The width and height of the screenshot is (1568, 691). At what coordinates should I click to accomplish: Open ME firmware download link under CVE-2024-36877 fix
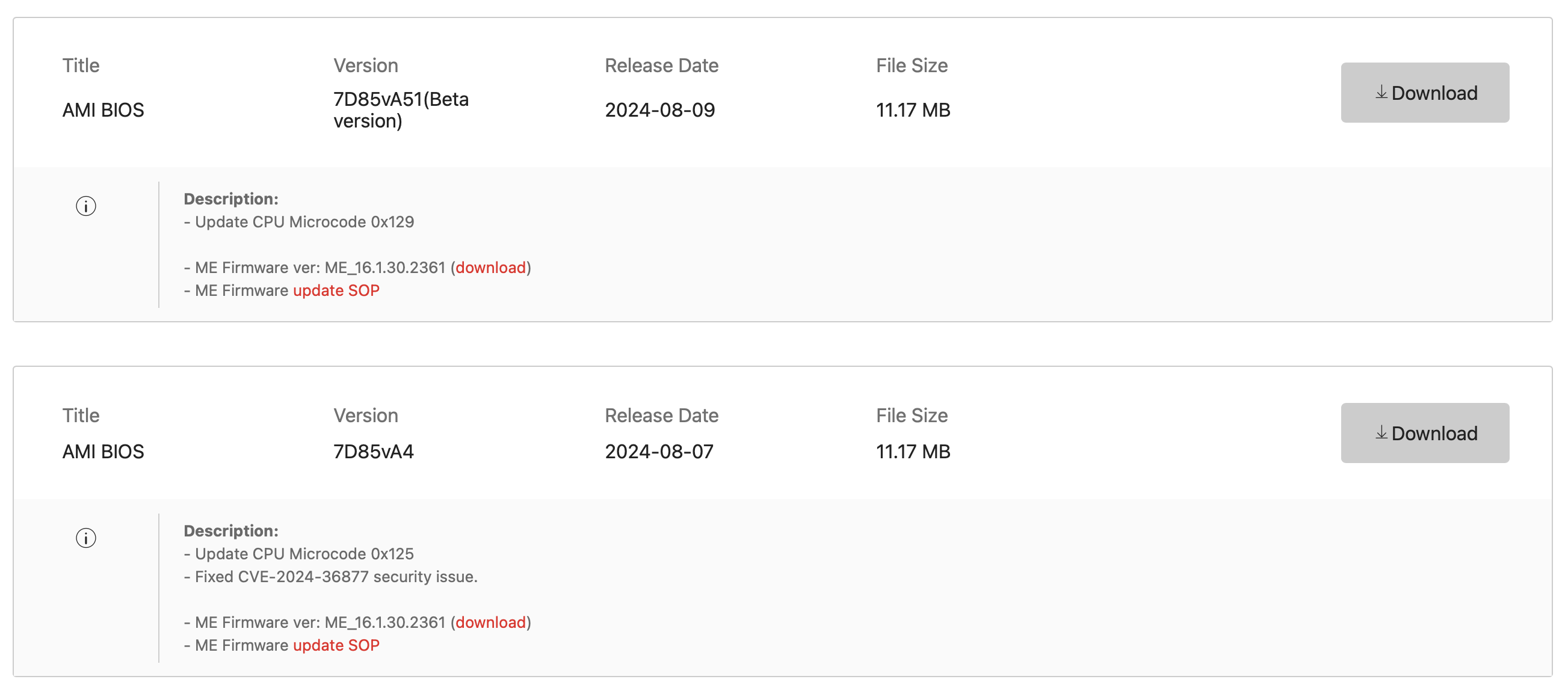(x=490, y=622)
